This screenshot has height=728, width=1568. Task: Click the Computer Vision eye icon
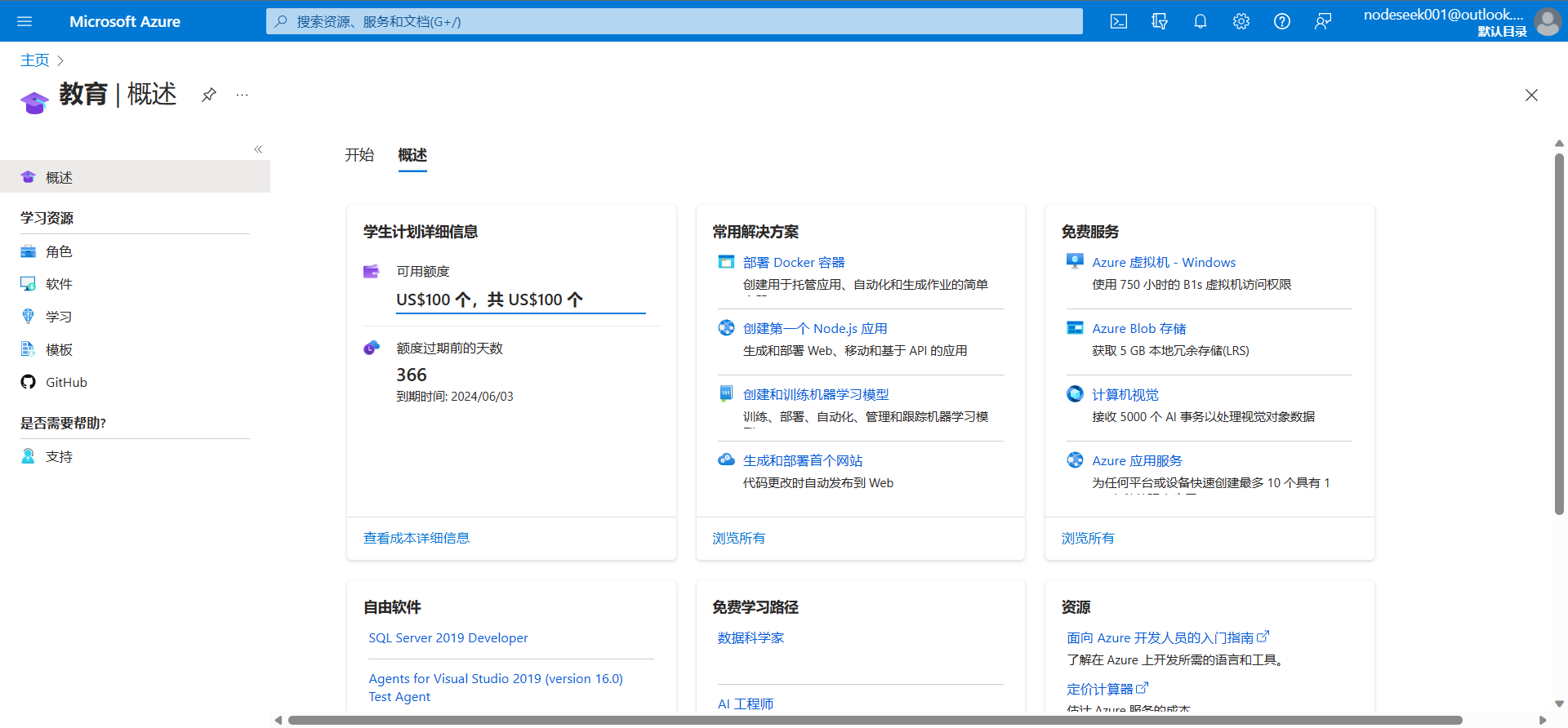pyautogui.click(x=1075, y=393)
